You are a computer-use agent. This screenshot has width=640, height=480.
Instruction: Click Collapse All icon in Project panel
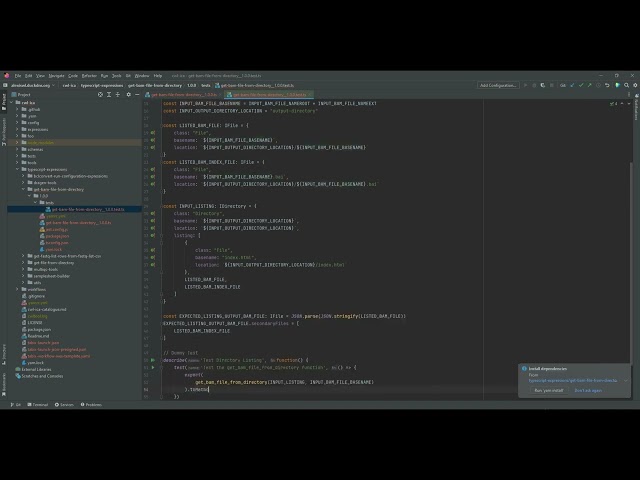[118, 95]
